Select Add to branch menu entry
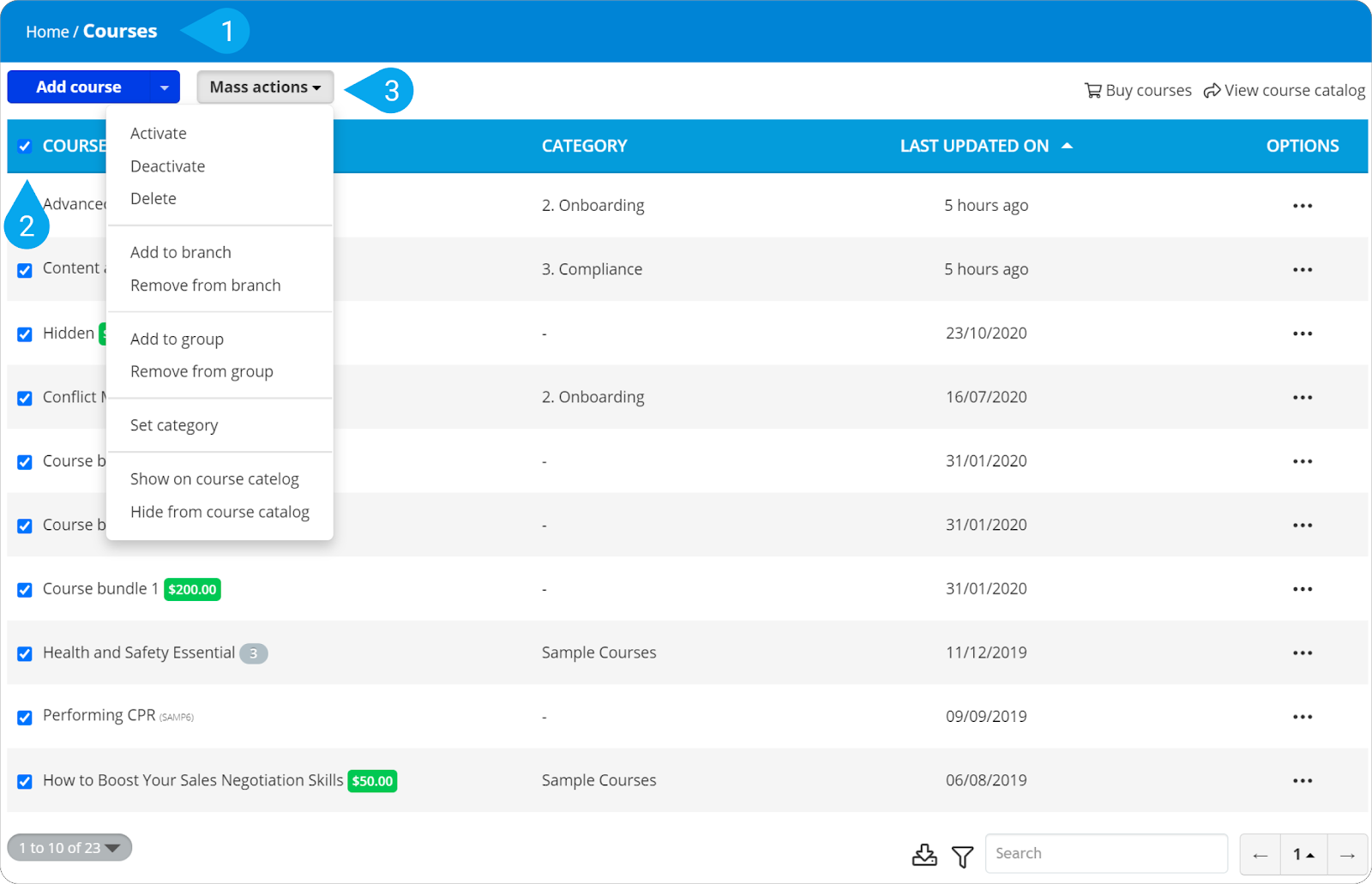 (181, 253)
